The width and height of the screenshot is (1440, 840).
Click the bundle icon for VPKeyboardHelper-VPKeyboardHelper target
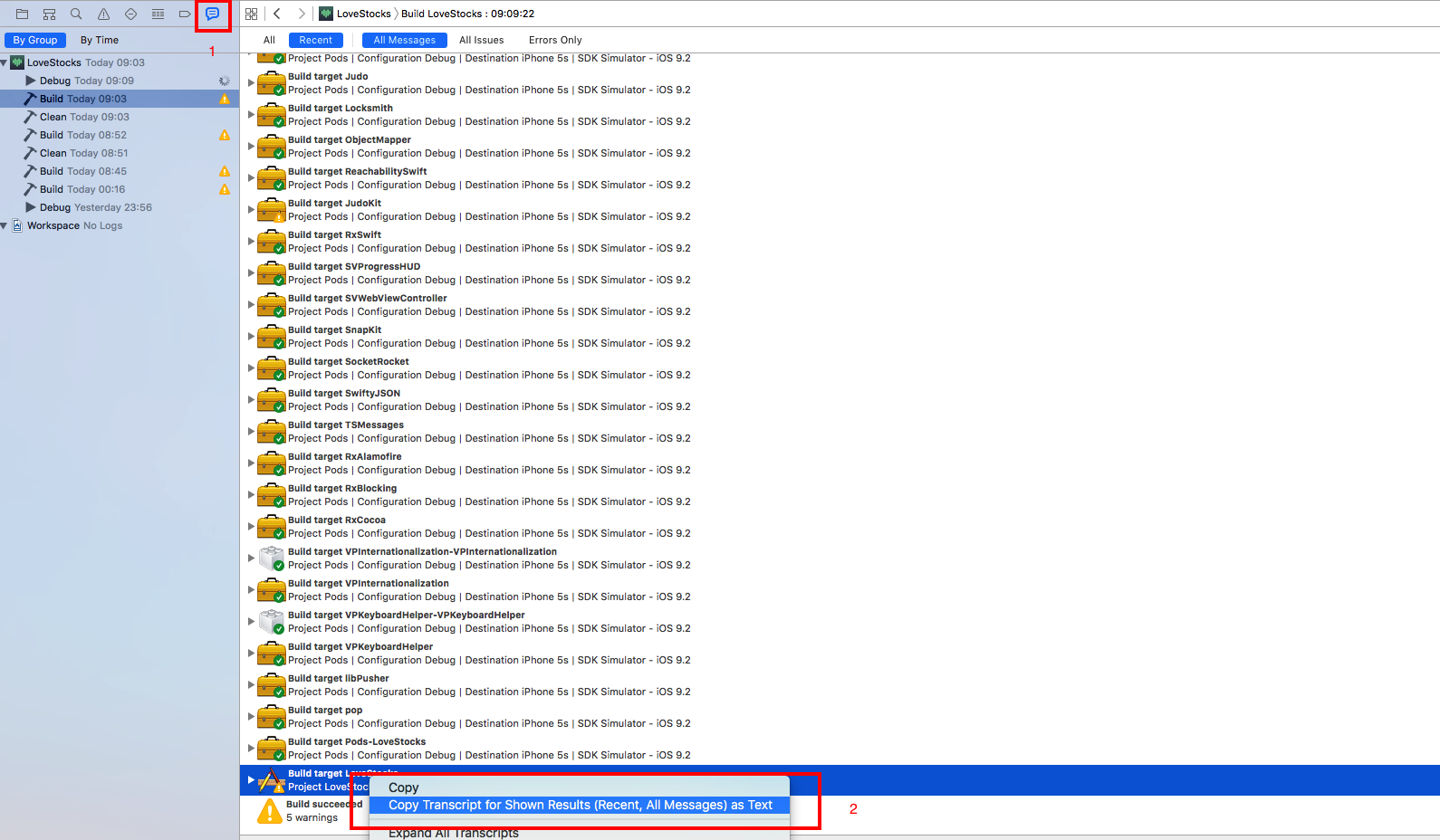pyautogui.click(x=272, y=622)
